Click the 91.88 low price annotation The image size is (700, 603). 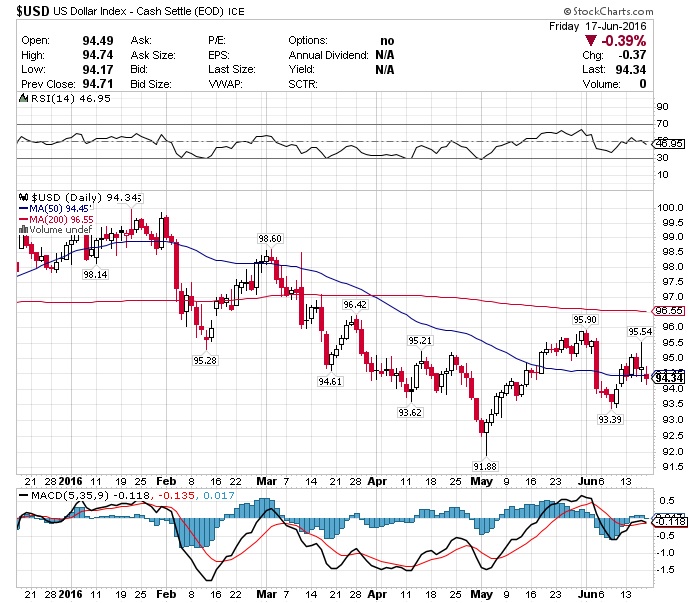[485, 466]
